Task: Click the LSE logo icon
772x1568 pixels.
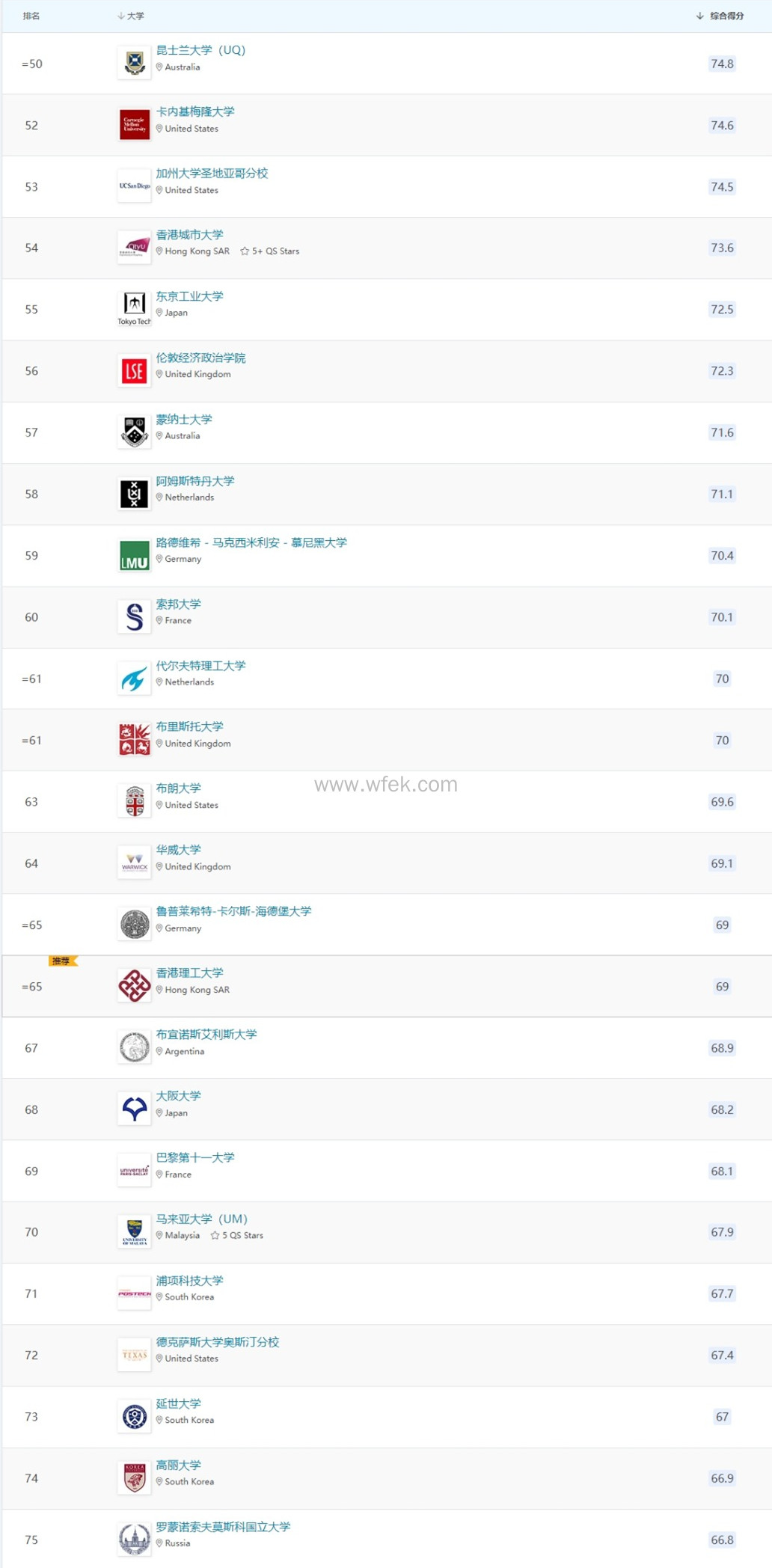Action: coord(135,371)
